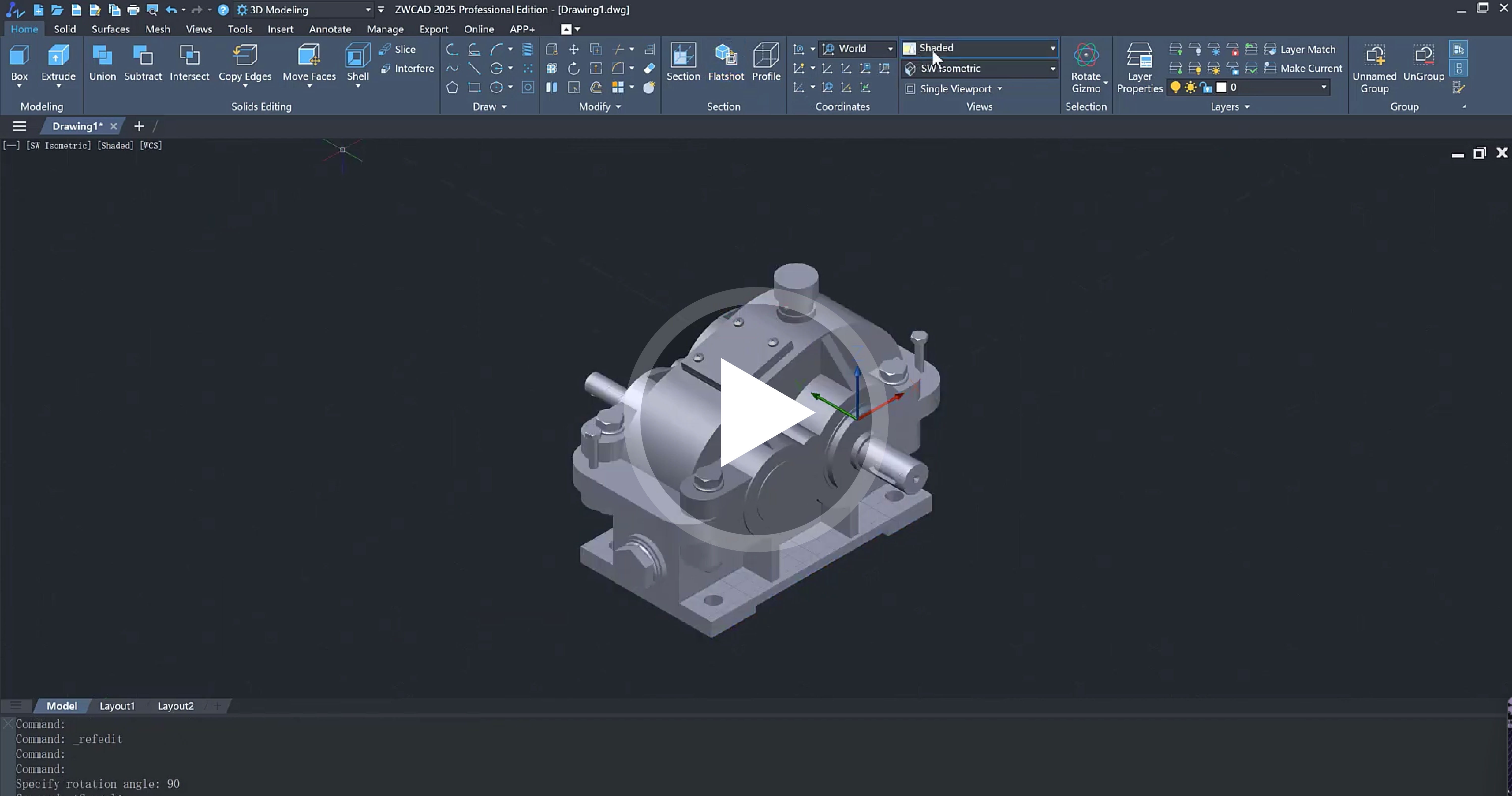The image size is (1512, 796).
Task: Click the Explode tool icon
Action: (x=649, y=88)
